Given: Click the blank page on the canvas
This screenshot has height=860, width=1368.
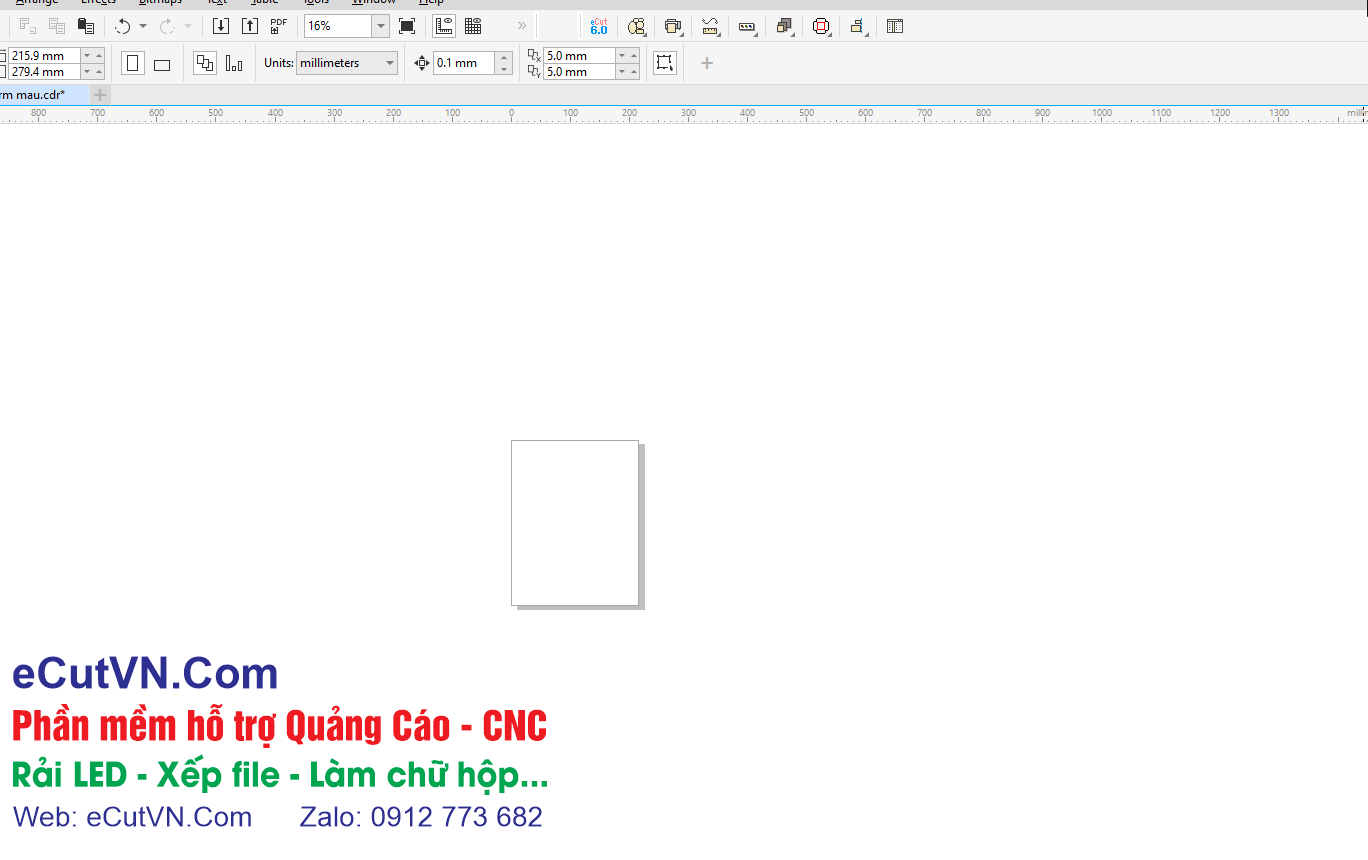Looking at the screenshot, I should (575, 523).
